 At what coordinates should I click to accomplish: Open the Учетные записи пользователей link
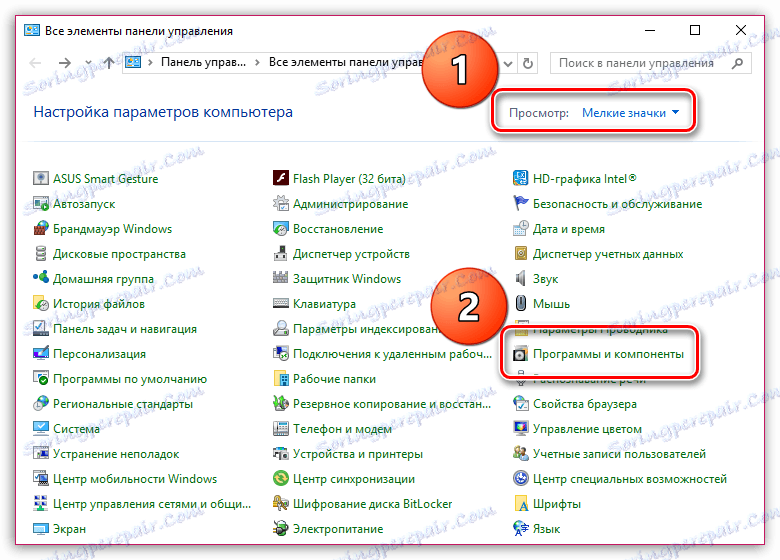pos(619,454)
